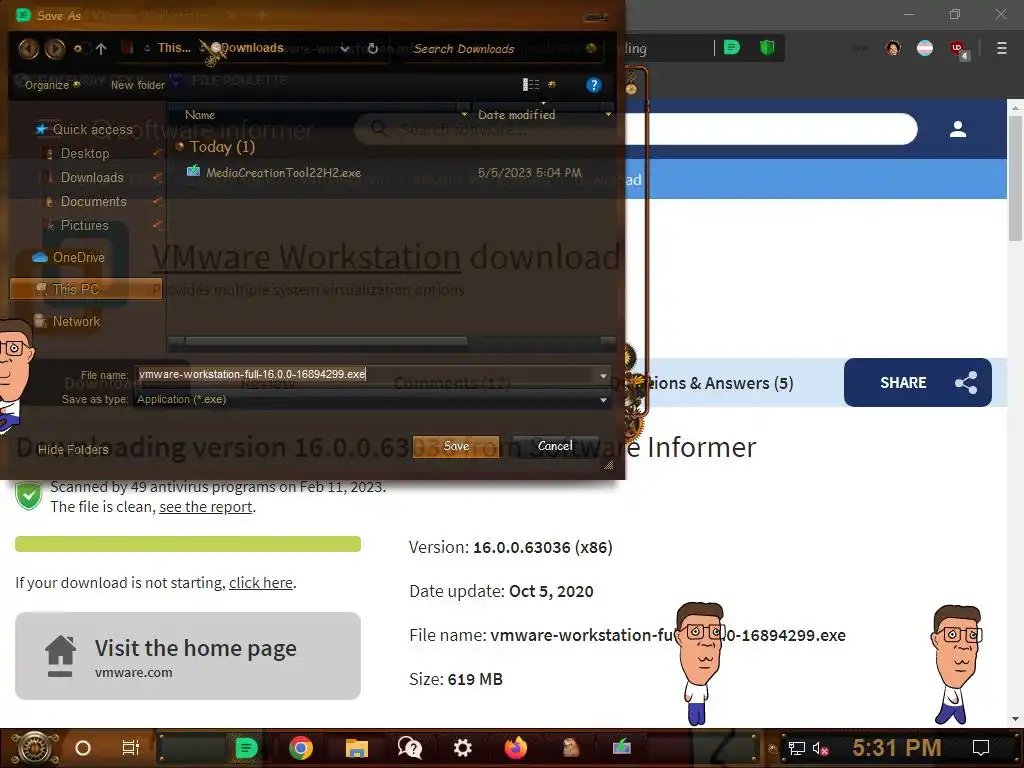Click the green download progress bar
Viewport: 1024px width, 768px height.
(187, 544)
